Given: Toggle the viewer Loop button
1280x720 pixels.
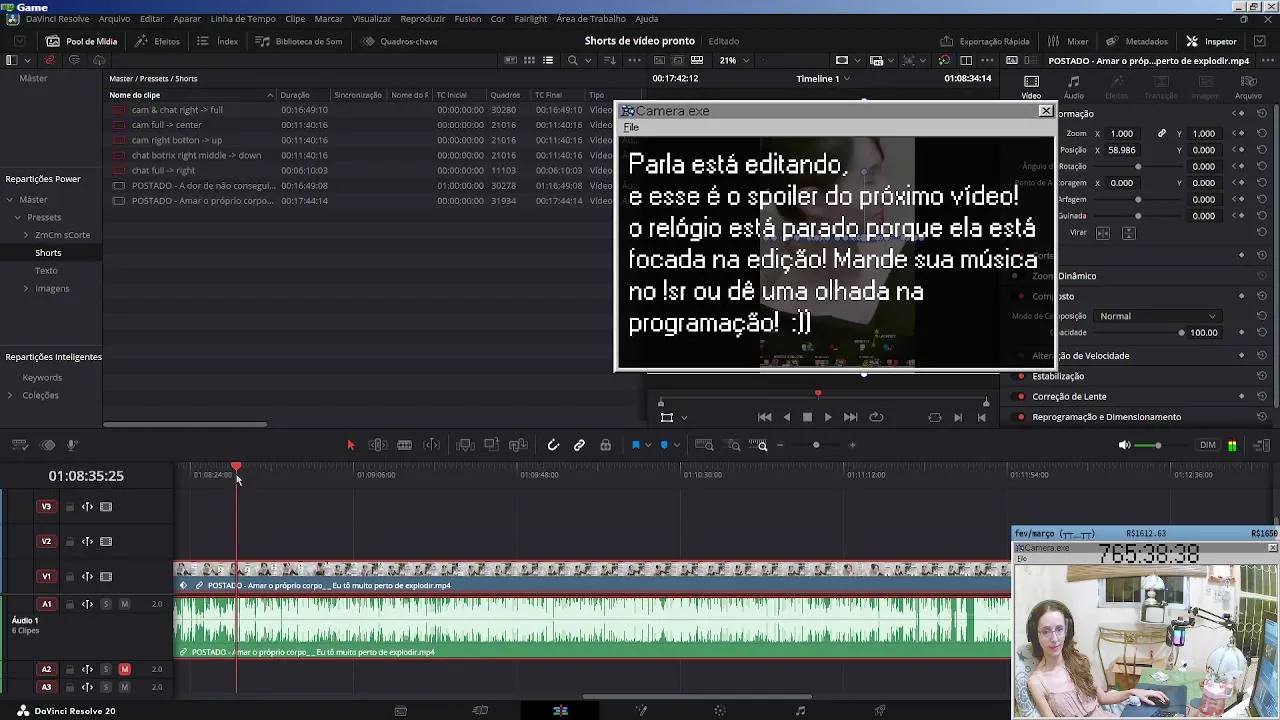Looking at the screenshot, I should tap(876, 417).
